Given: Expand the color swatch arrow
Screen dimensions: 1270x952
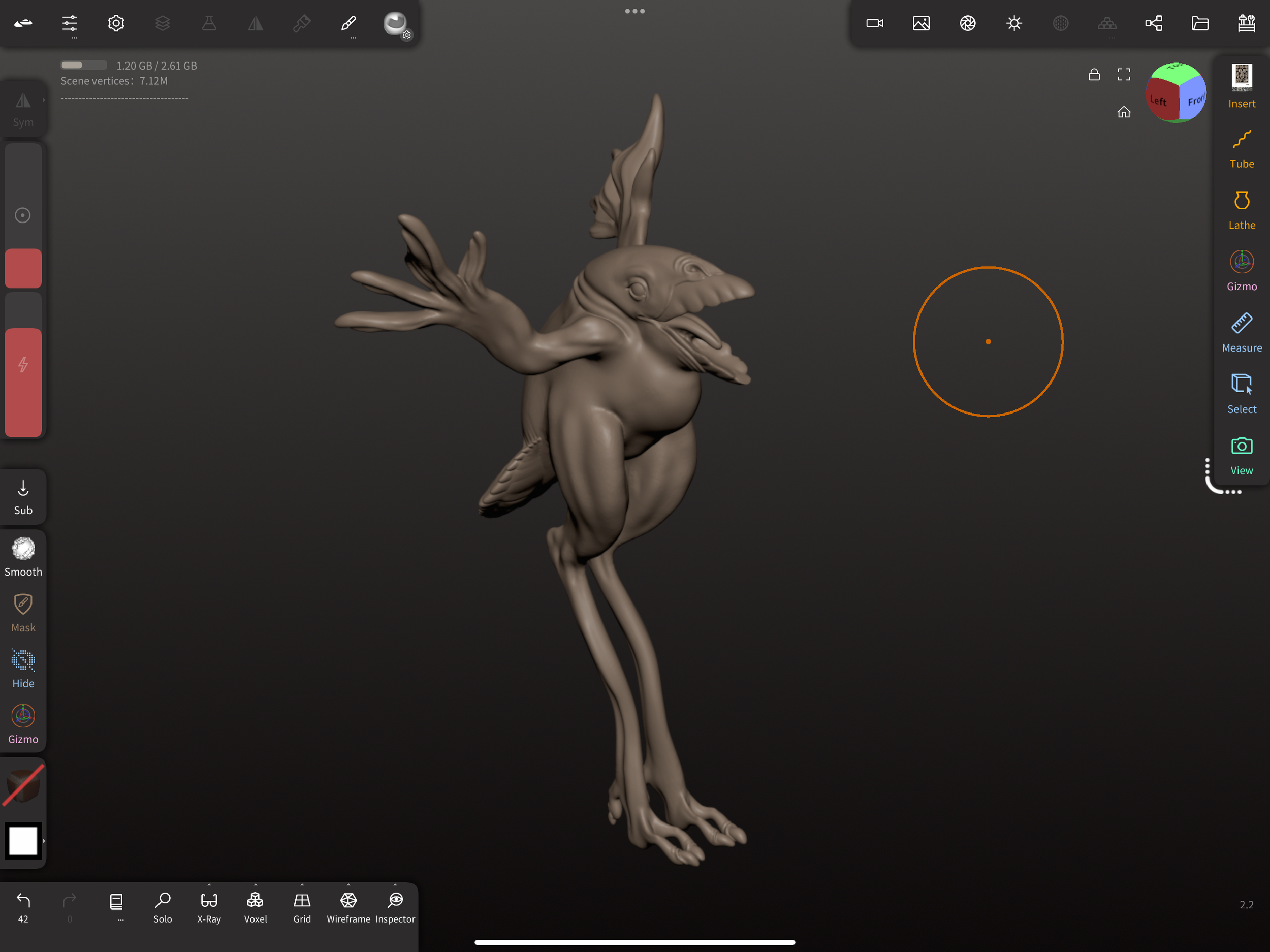Looking at the screenshot, I should click(44, 841).
